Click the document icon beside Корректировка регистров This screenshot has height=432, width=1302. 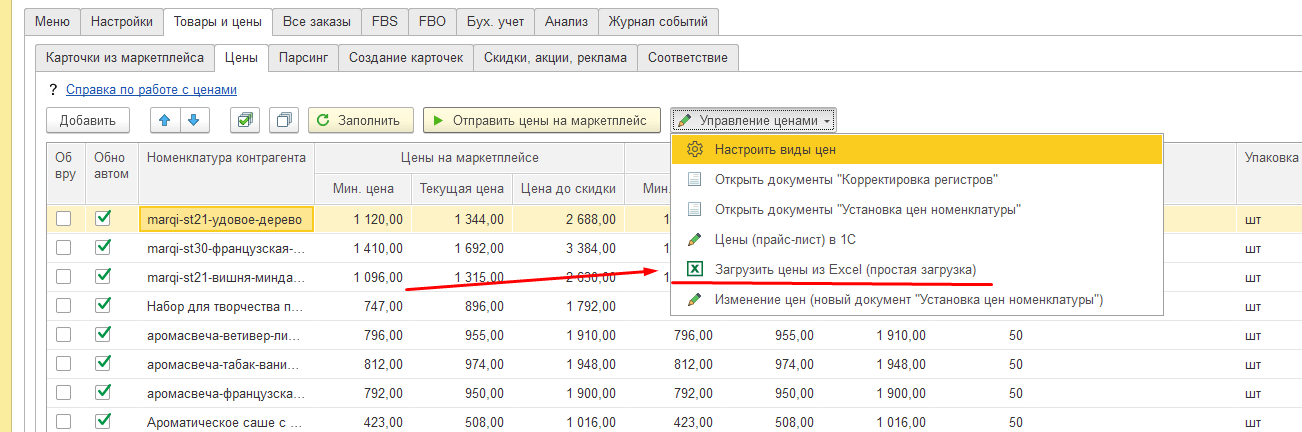pos(695,180)
